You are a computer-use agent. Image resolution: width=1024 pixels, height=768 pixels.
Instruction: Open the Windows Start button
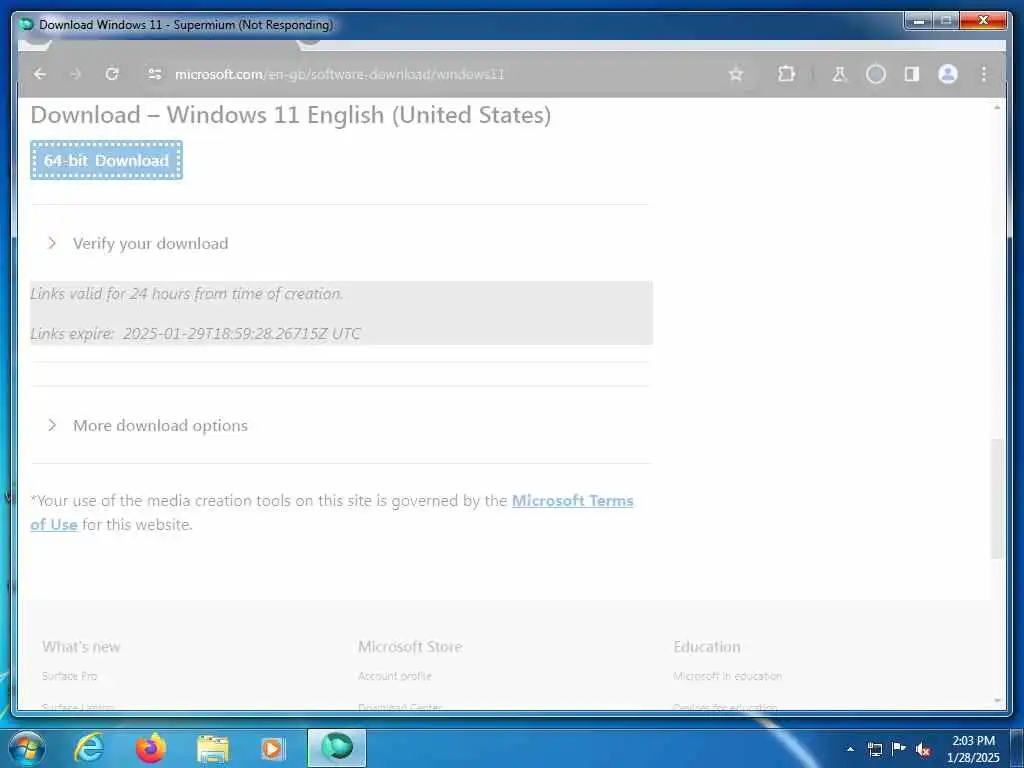[x=27, y=748]
